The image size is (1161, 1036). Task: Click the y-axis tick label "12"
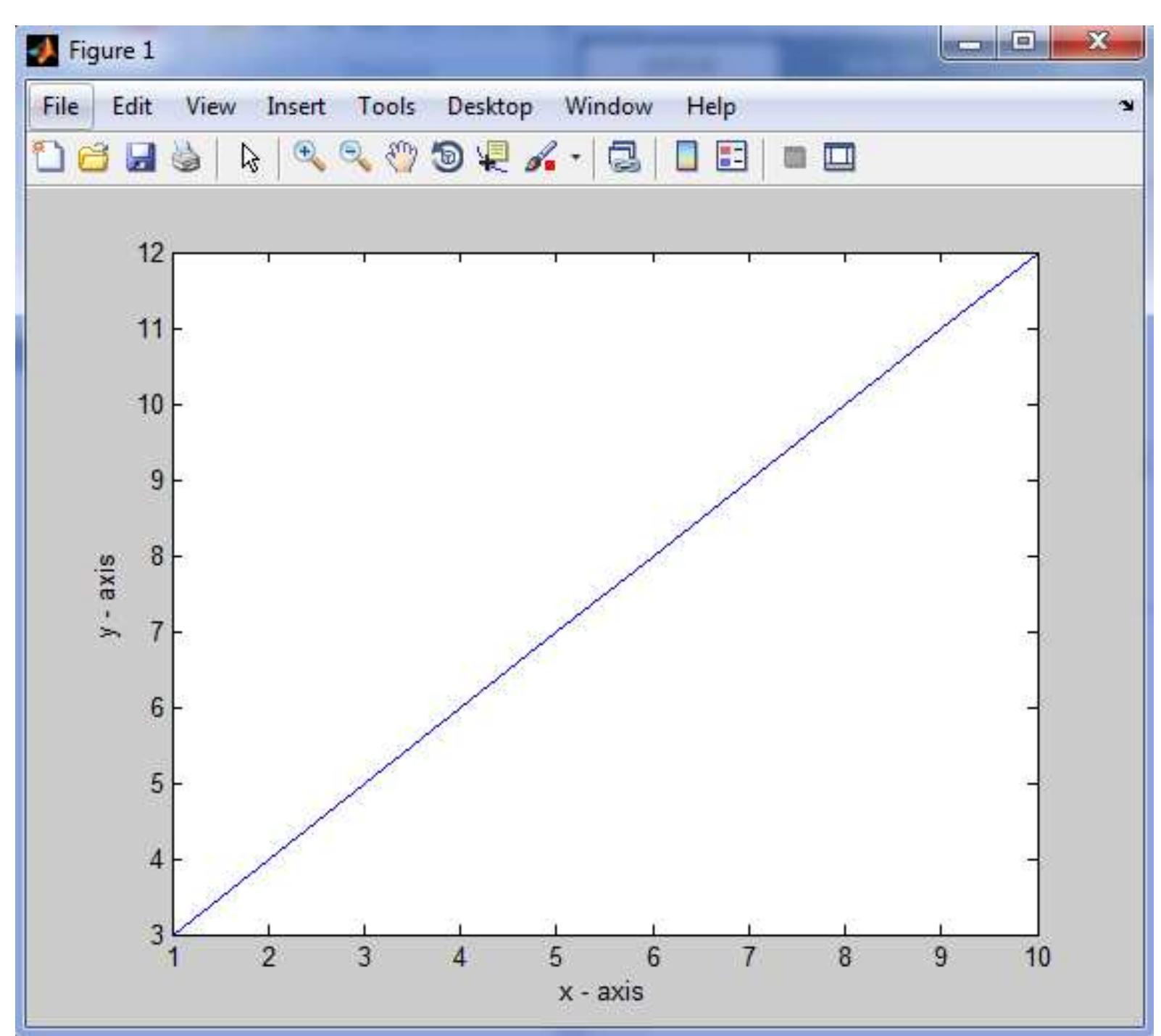151,253
